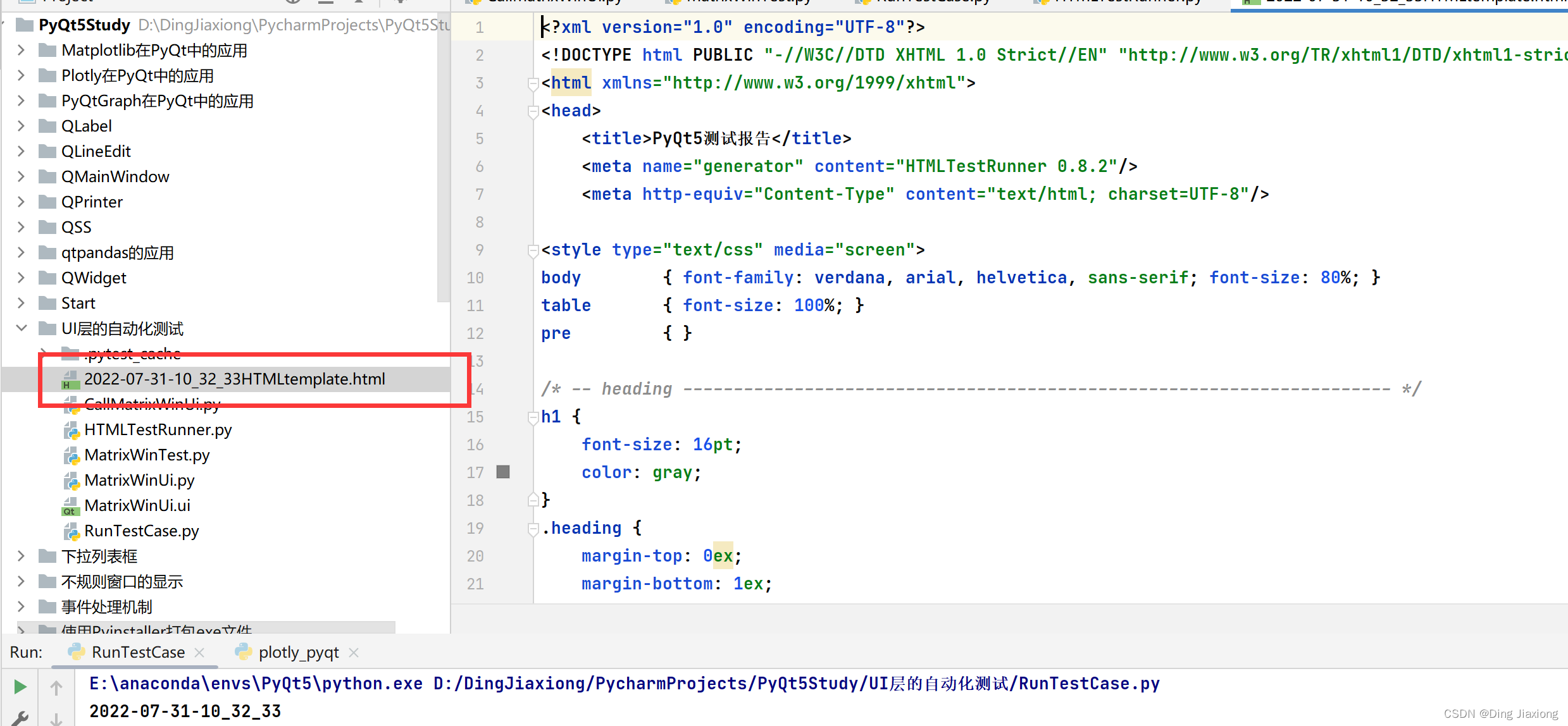Close the RunTestCase run tab
This screenshot has width=1568, height=726.
[x=199, y=652]
